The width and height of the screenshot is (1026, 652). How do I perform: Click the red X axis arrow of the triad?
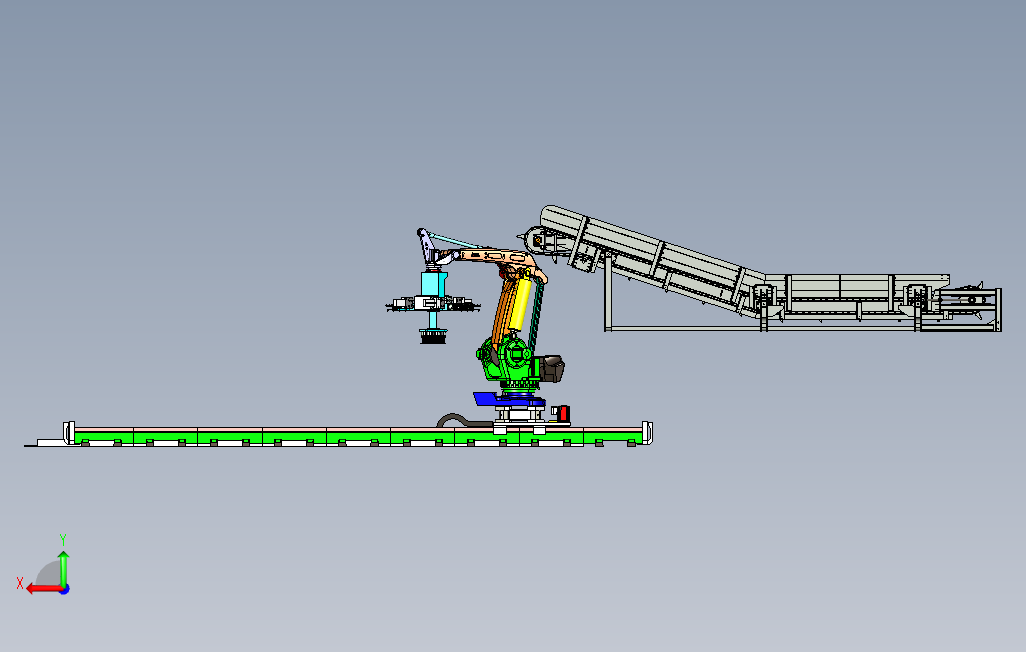(43, 589)
